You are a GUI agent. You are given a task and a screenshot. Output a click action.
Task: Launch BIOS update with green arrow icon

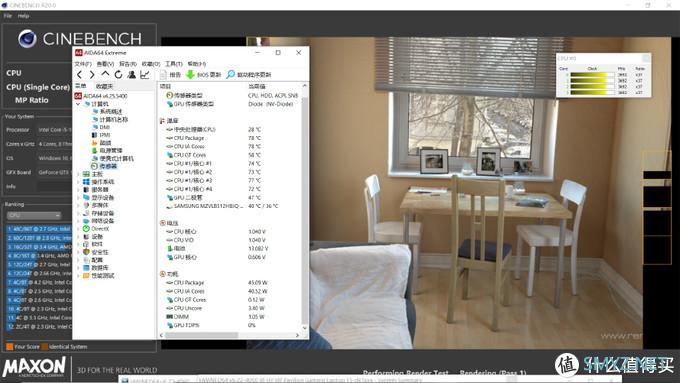190,75
